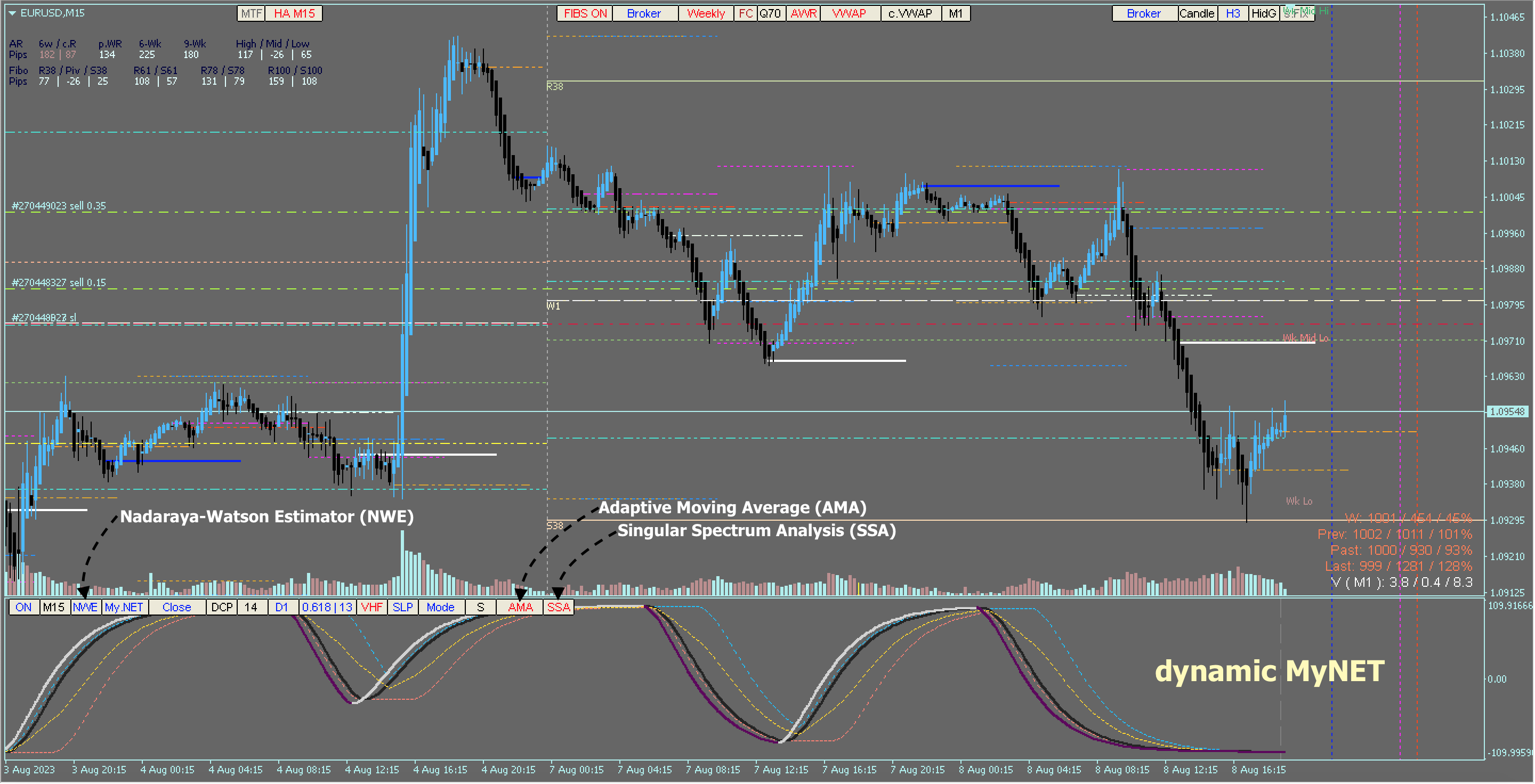The image size is (1535, 784).
Task: Select the Weekly button
Action: [x=706, y=13]
